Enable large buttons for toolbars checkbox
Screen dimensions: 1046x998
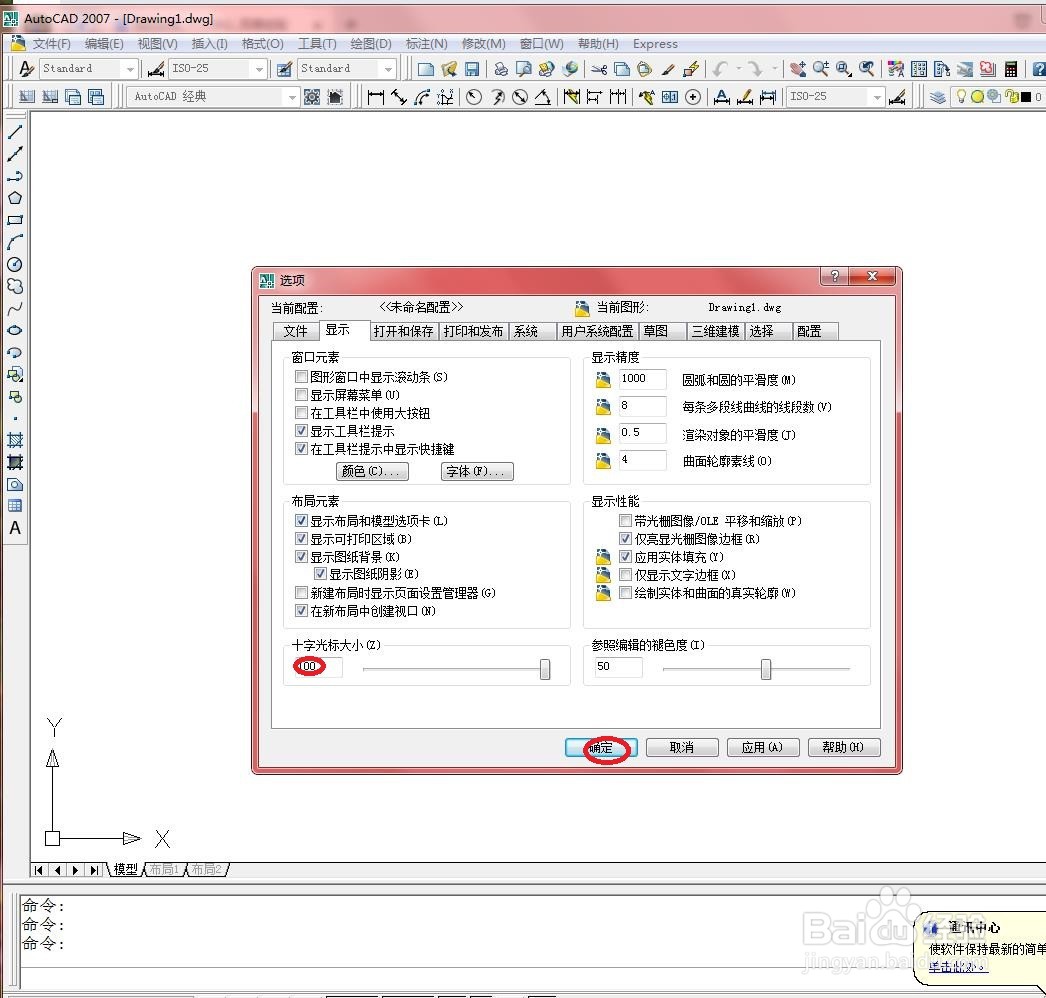coord(301,413)
